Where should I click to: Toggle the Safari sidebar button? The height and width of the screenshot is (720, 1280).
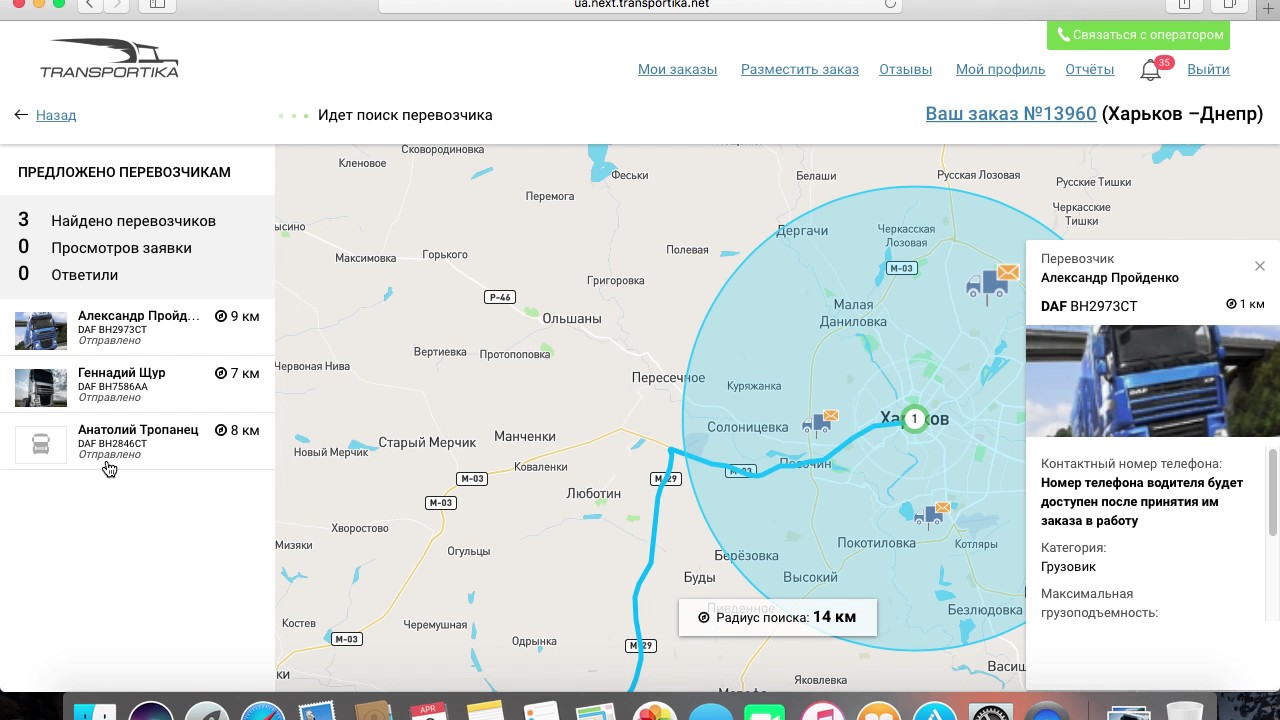(157, 5)
